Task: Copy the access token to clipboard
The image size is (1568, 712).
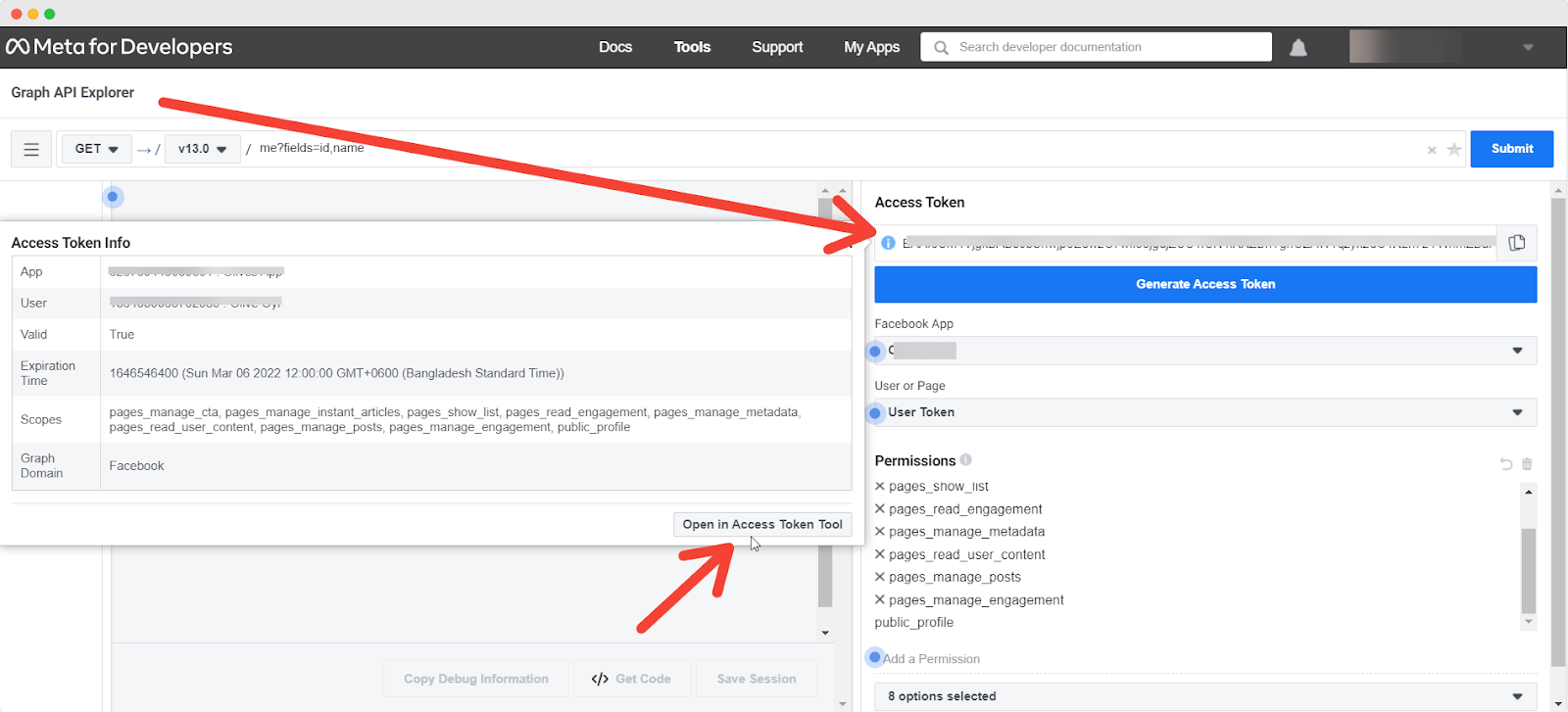Action: tap(1517, 243)
